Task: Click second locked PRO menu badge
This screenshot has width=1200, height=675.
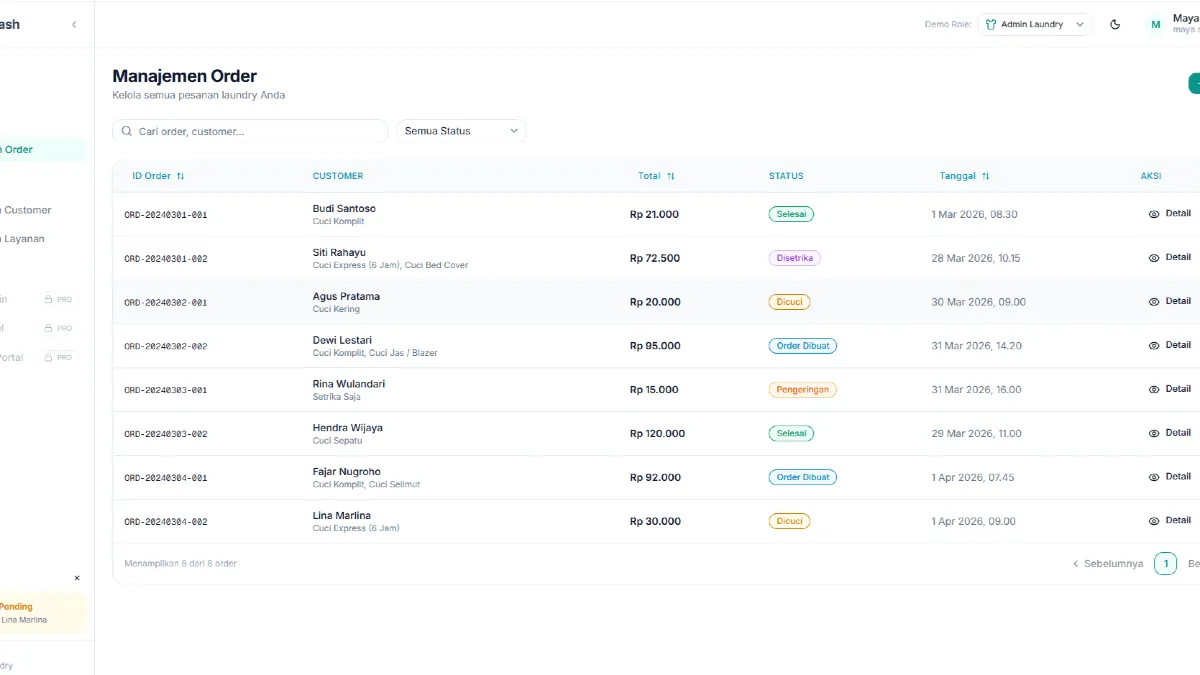Action: click(58, 328)
